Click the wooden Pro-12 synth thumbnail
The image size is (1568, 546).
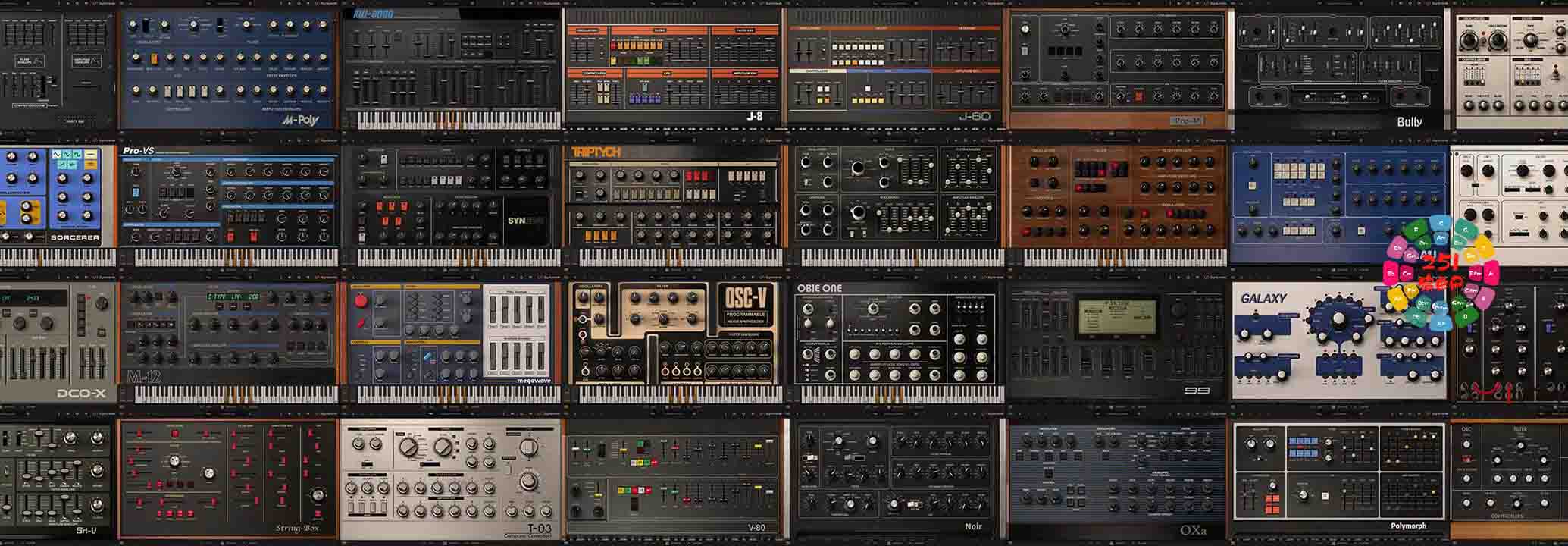tap(1118, 70)
